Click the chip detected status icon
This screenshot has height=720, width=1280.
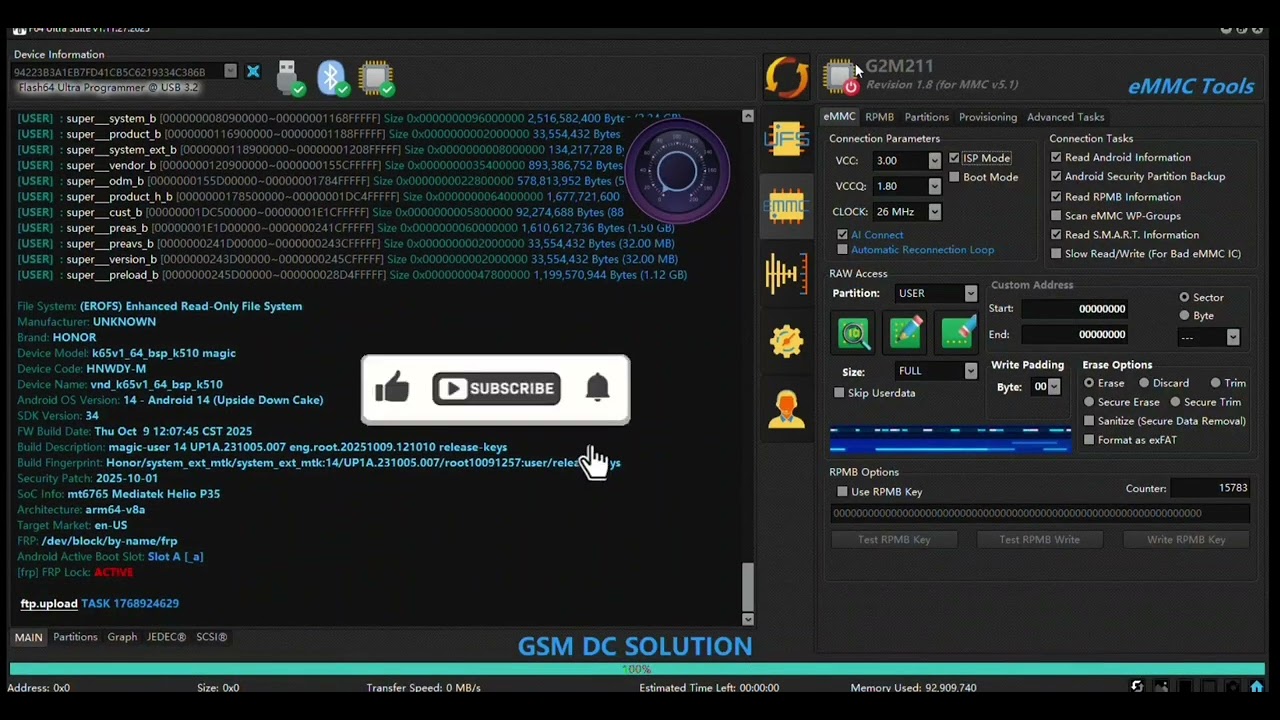pos(376,78)
